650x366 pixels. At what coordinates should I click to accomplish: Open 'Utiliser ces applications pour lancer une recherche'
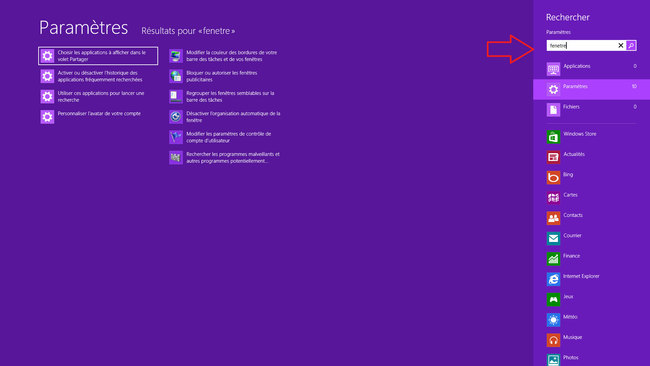[101, 97]
